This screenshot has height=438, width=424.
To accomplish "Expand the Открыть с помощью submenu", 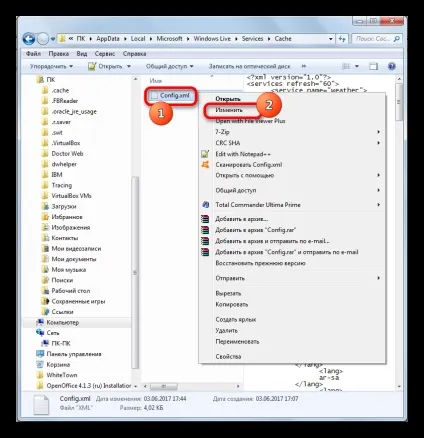I will [379, 175].
